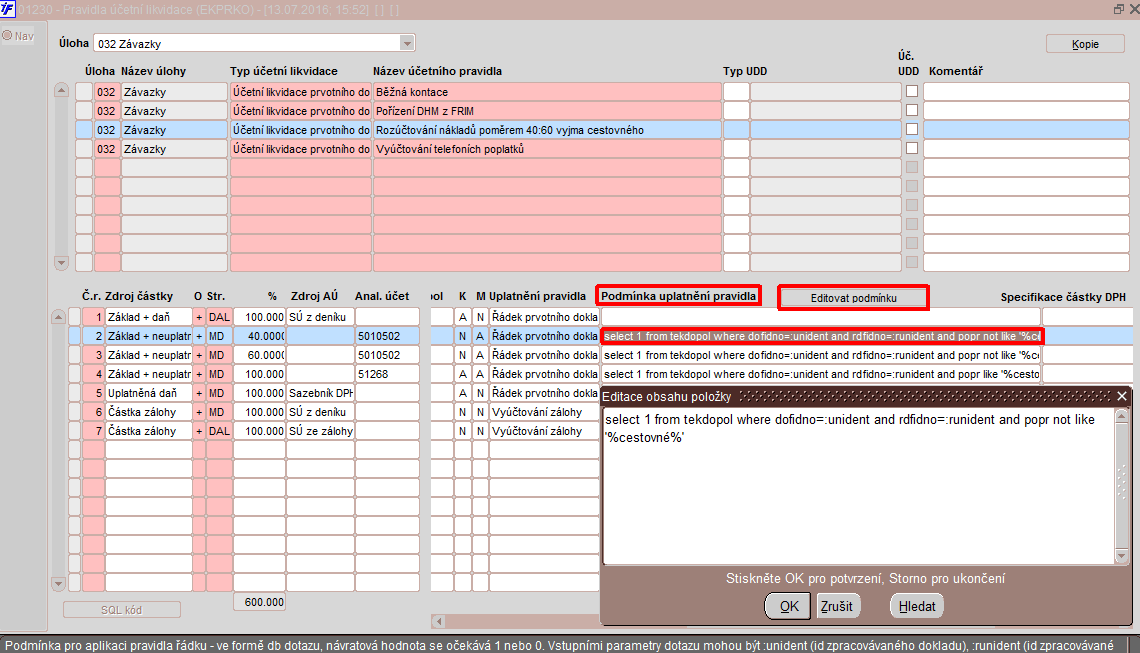Toggle Úč. UDD checkbox for Pořízení DHM z FRIM

912,111
